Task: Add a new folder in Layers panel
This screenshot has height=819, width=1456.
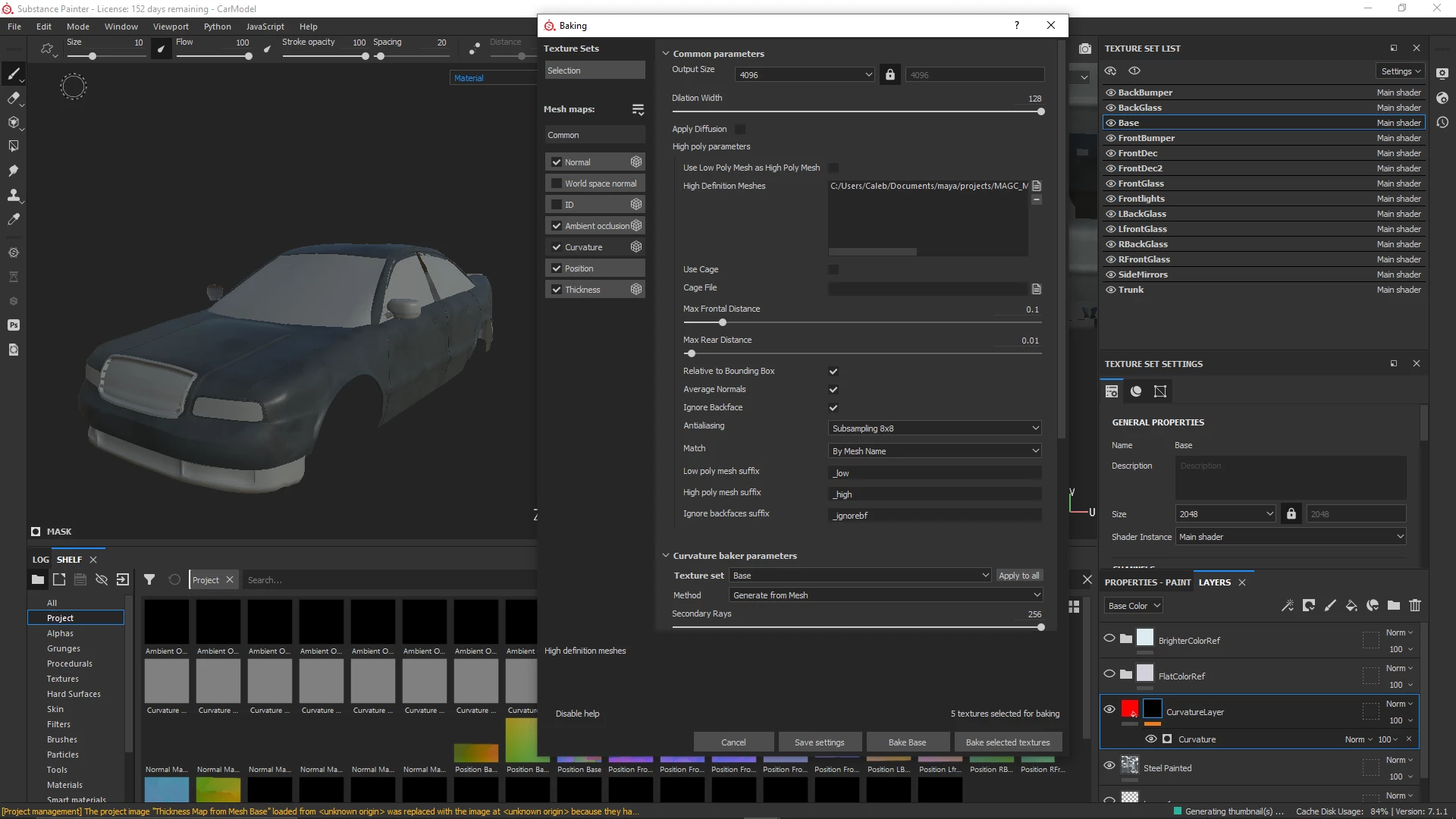Action: (x=1393, y=605)
